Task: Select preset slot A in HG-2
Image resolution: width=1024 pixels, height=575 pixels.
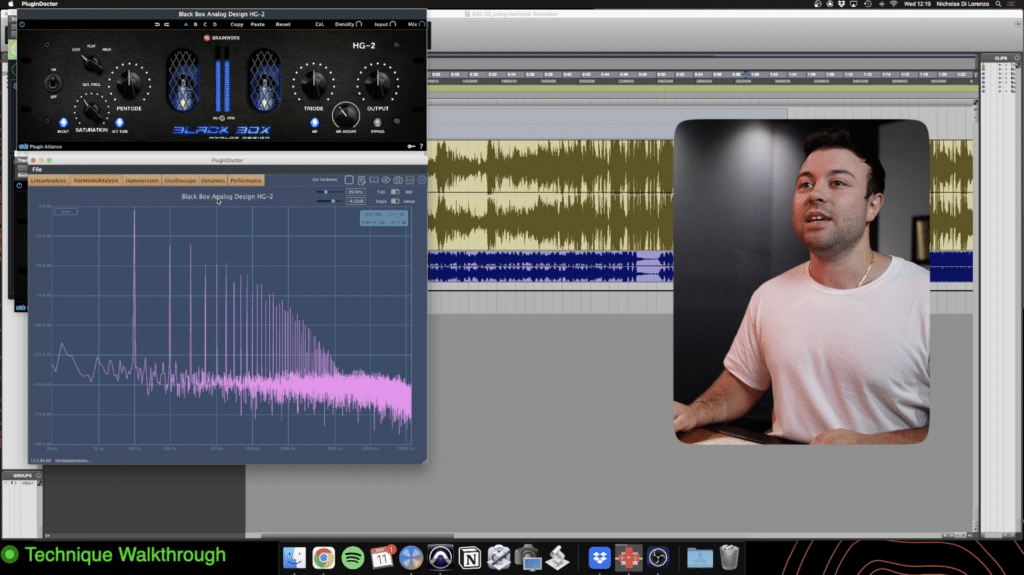Action: (x=186, y=24)
